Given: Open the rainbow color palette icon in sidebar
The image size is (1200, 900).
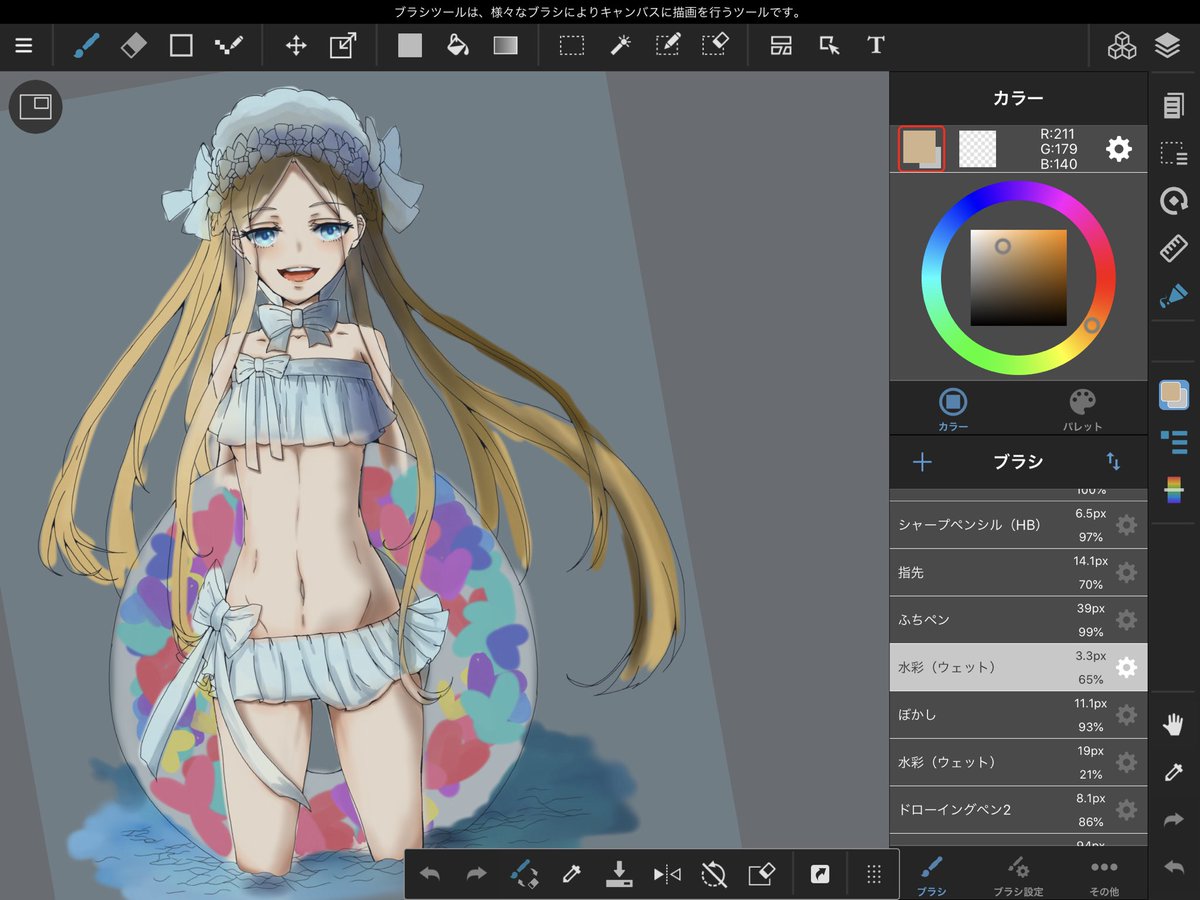Looking at the screenshot, I should 1174,490.
